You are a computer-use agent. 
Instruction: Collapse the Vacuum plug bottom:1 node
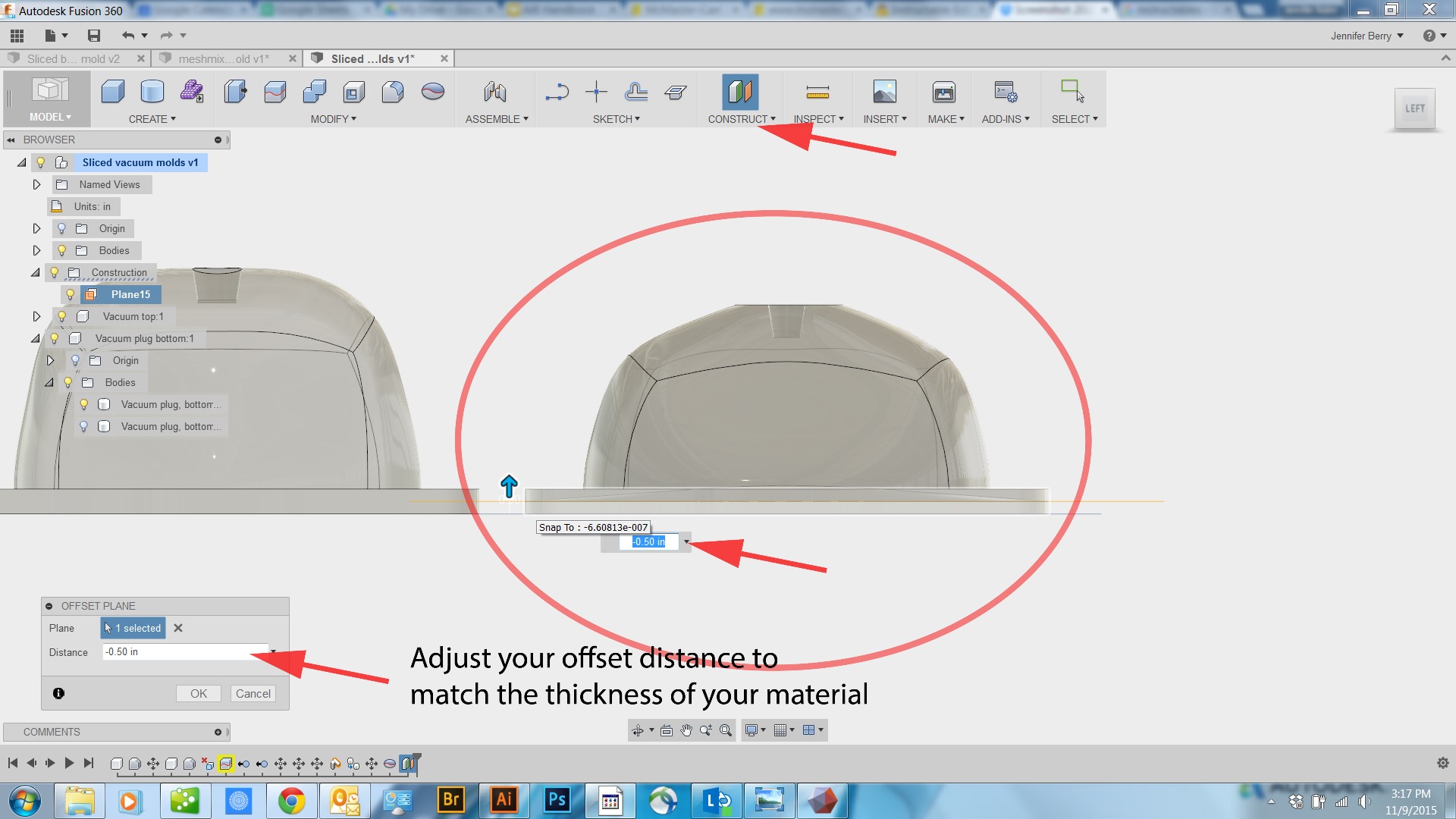click(36, 338)
